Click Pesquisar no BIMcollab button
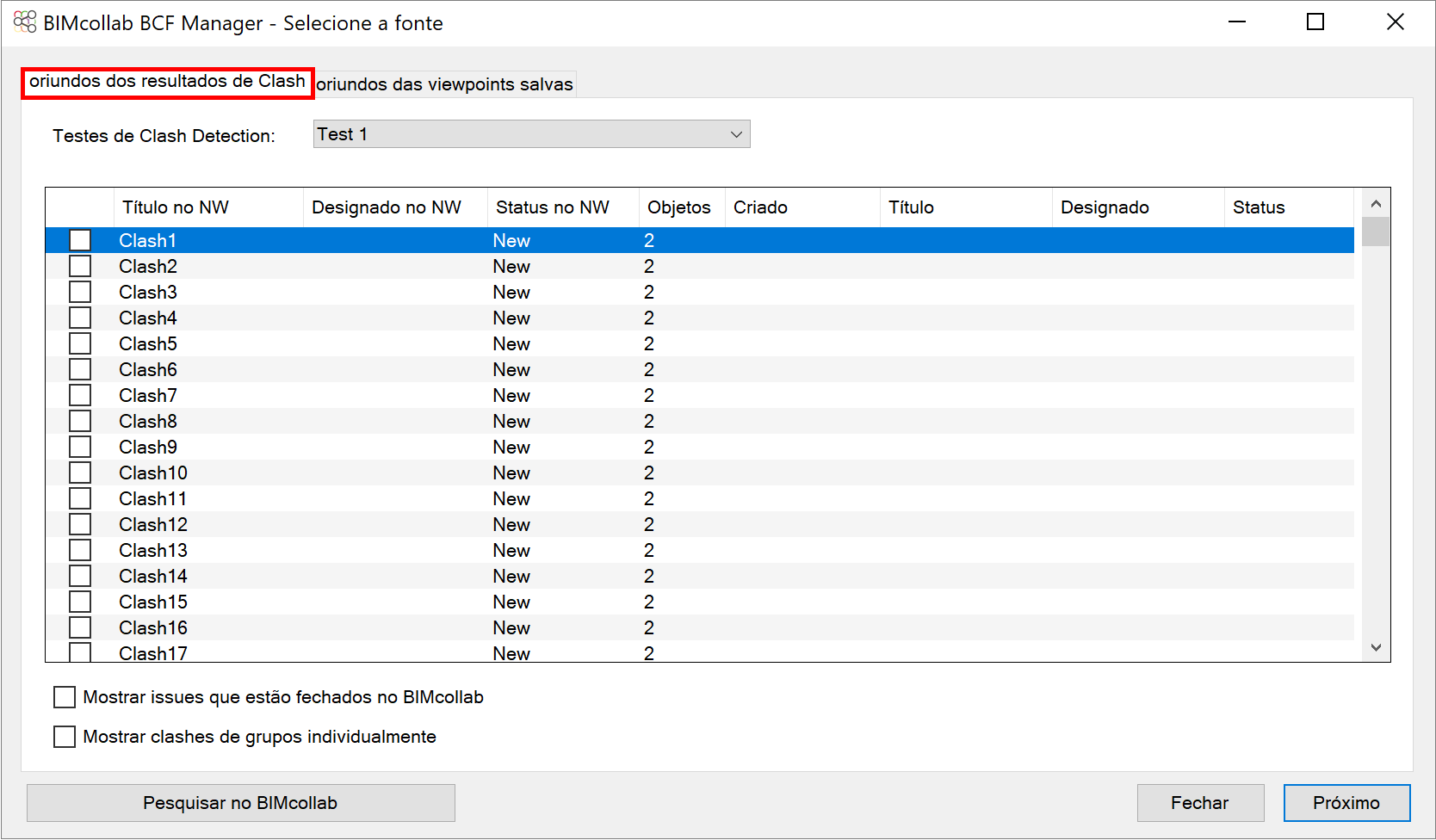The height and width of the screenshot is (840, 1436). coord(241,803)
